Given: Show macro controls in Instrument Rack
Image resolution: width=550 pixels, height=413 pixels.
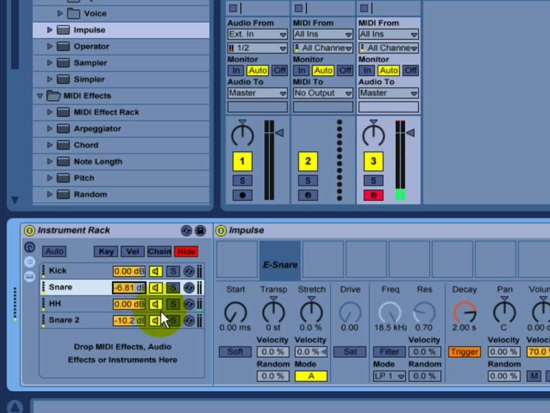Looking at the screenshot, I should (29, 247).
